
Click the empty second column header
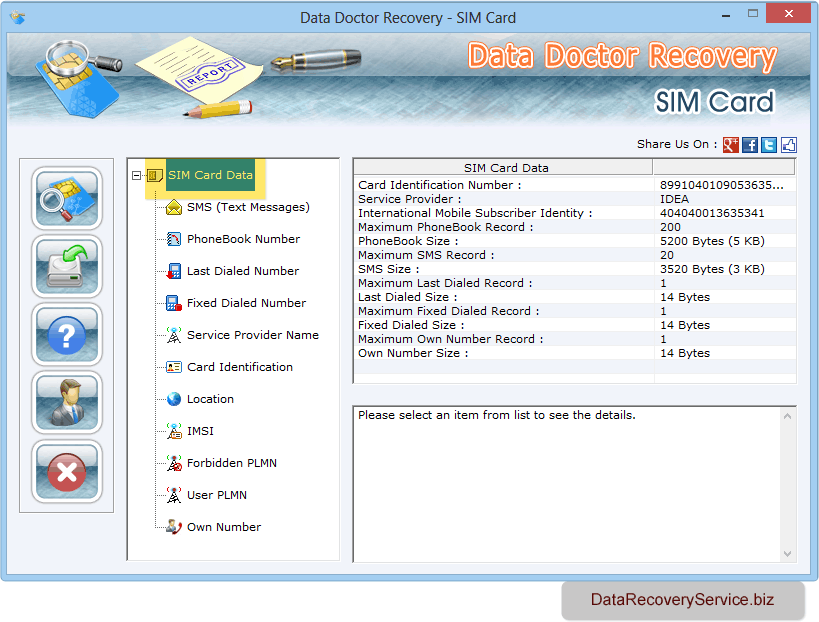click(724, 168)
